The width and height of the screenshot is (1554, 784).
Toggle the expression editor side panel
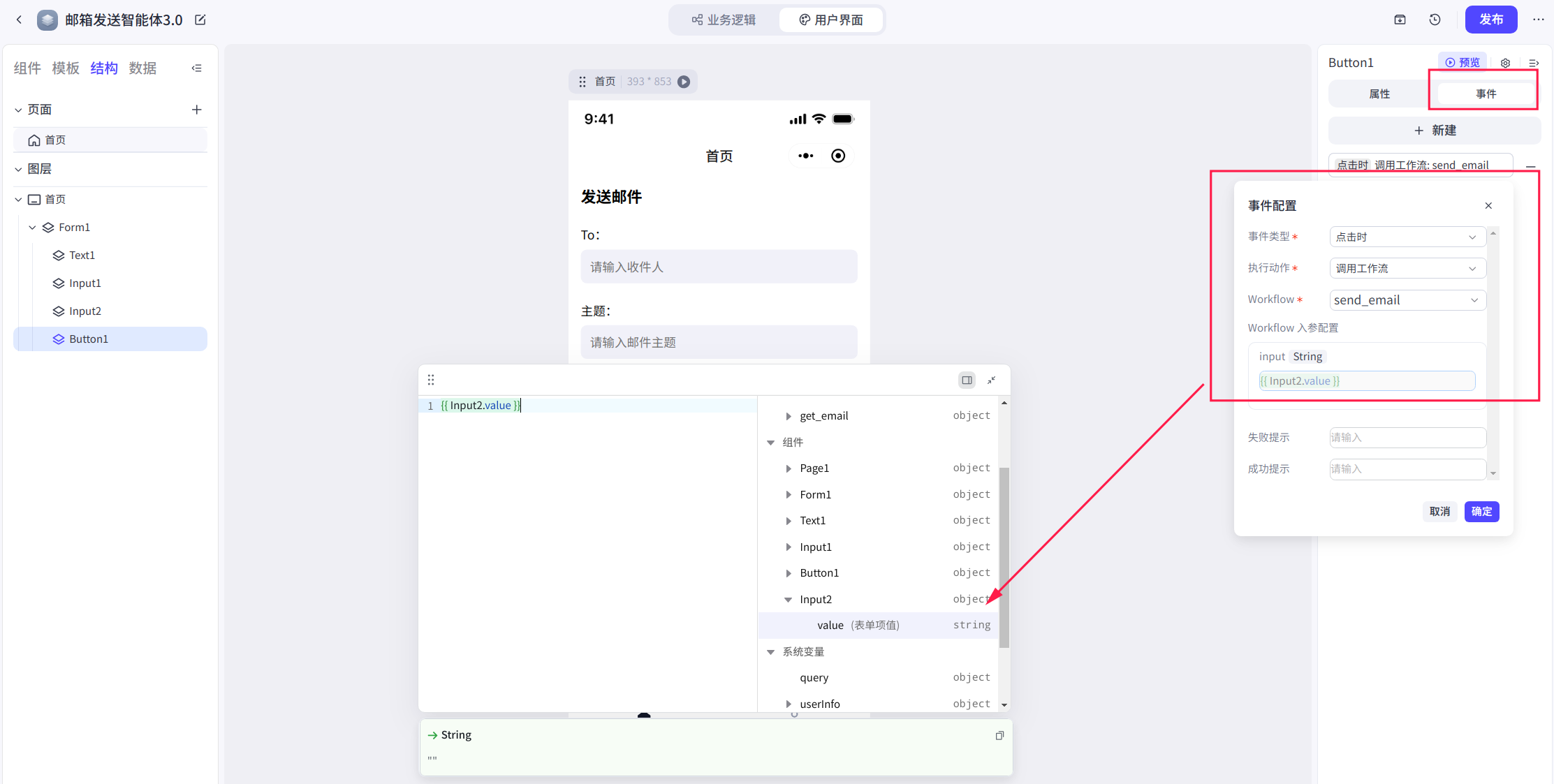pyautogui.click(x=967, y=380)
